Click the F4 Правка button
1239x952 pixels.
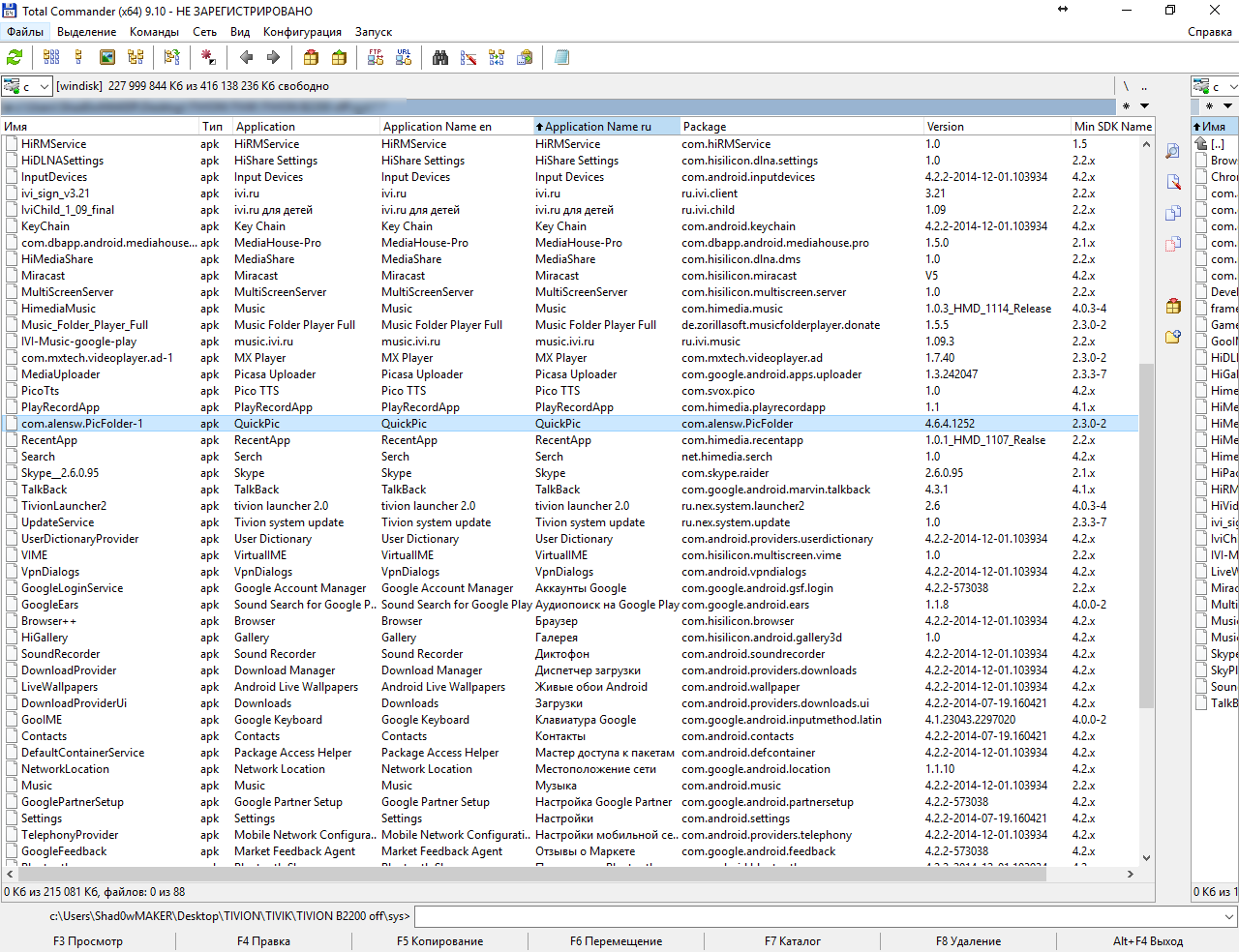tap(263, 941)
